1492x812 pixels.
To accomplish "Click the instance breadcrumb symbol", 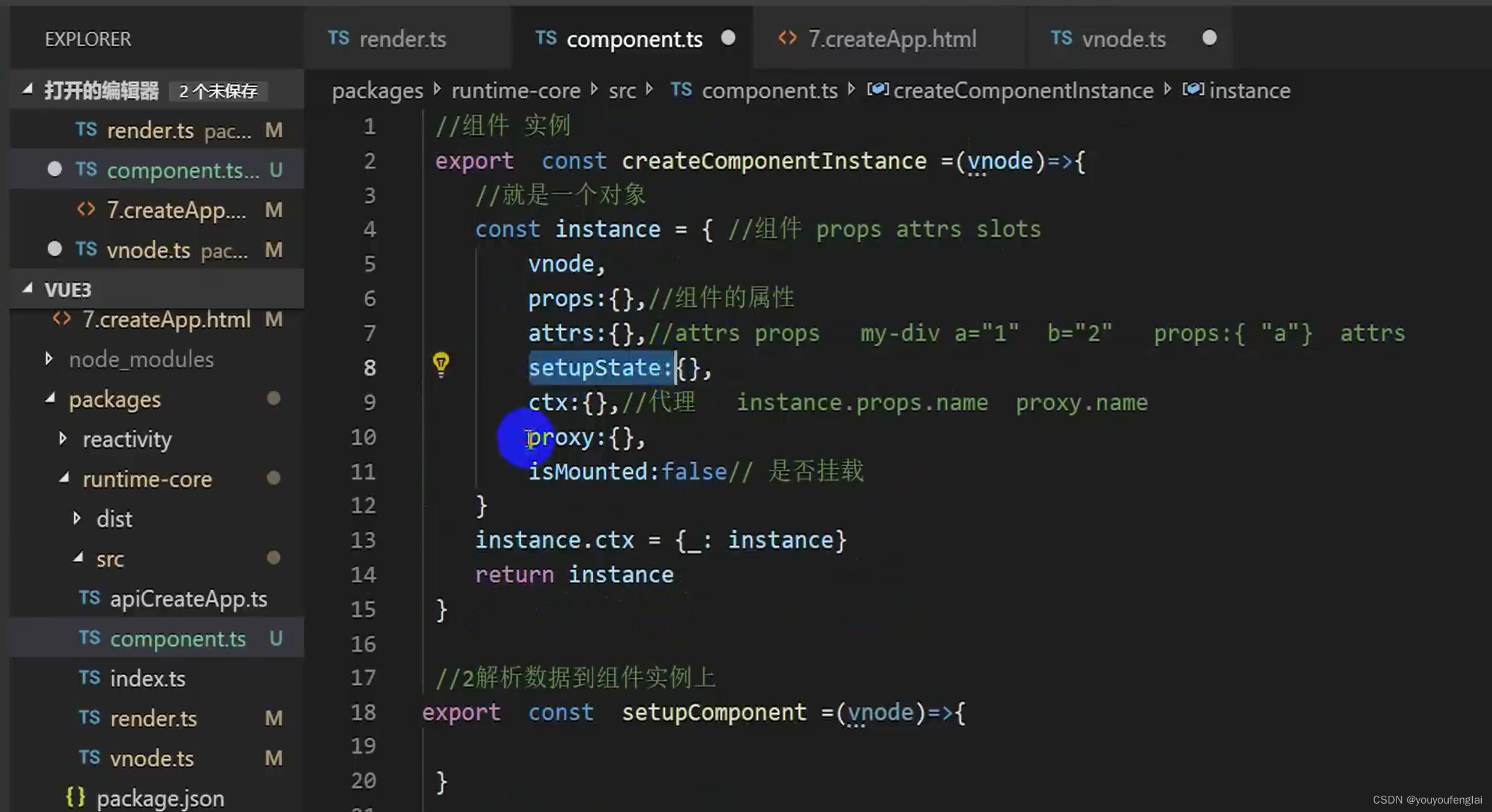I will pyautogui.click(x=1249, y=91).
